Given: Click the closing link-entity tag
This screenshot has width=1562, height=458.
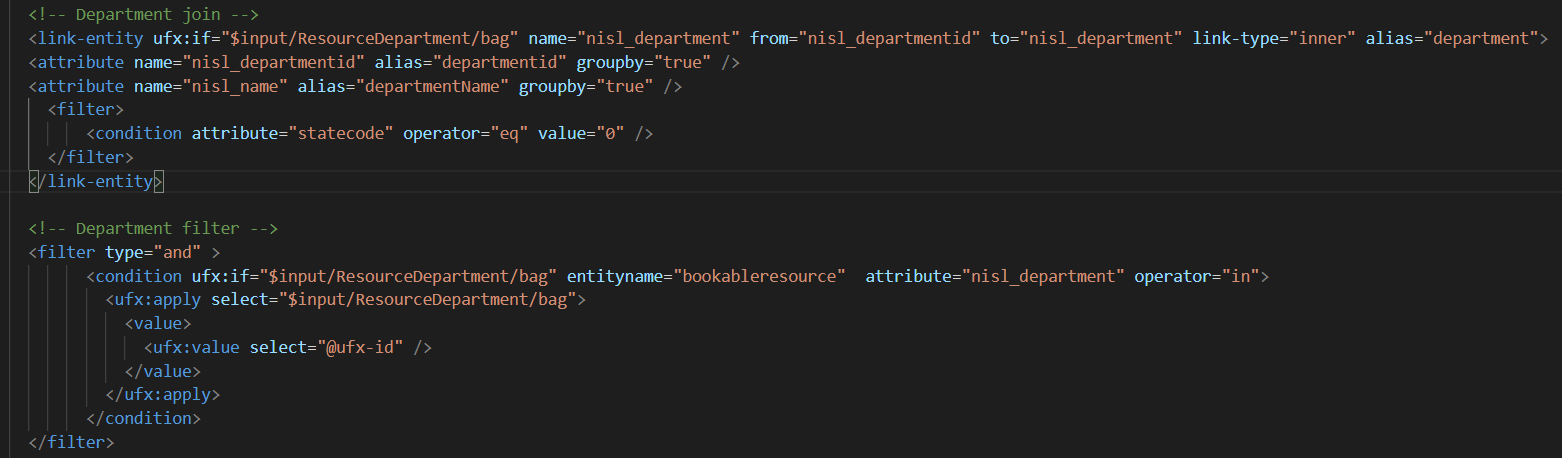Looking at the screenshot, I should pos(95,181).
